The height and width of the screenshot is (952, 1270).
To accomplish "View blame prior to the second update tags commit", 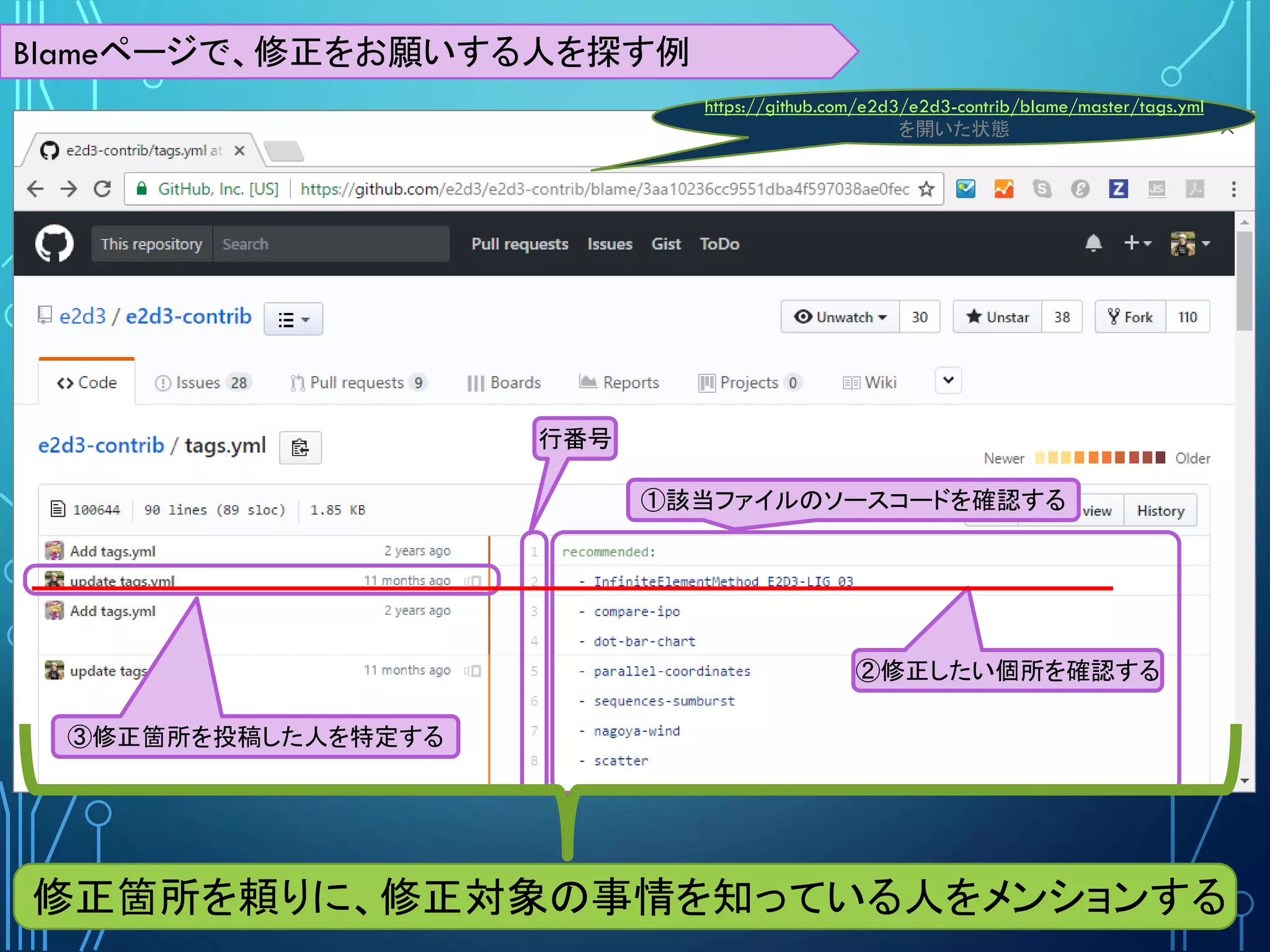I will [473, 671].
